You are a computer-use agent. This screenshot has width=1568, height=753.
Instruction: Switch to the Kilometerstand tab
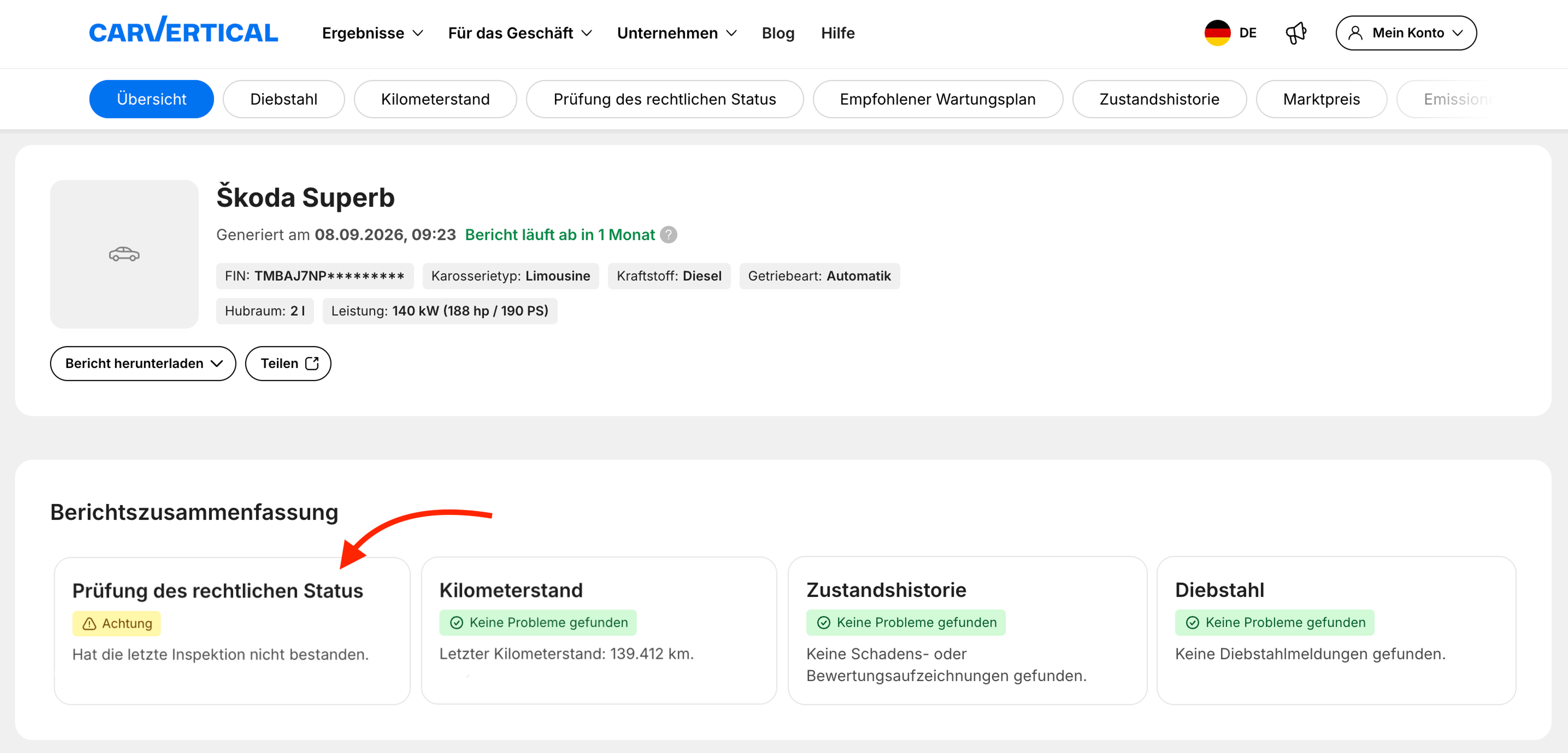tap(435, 99)
